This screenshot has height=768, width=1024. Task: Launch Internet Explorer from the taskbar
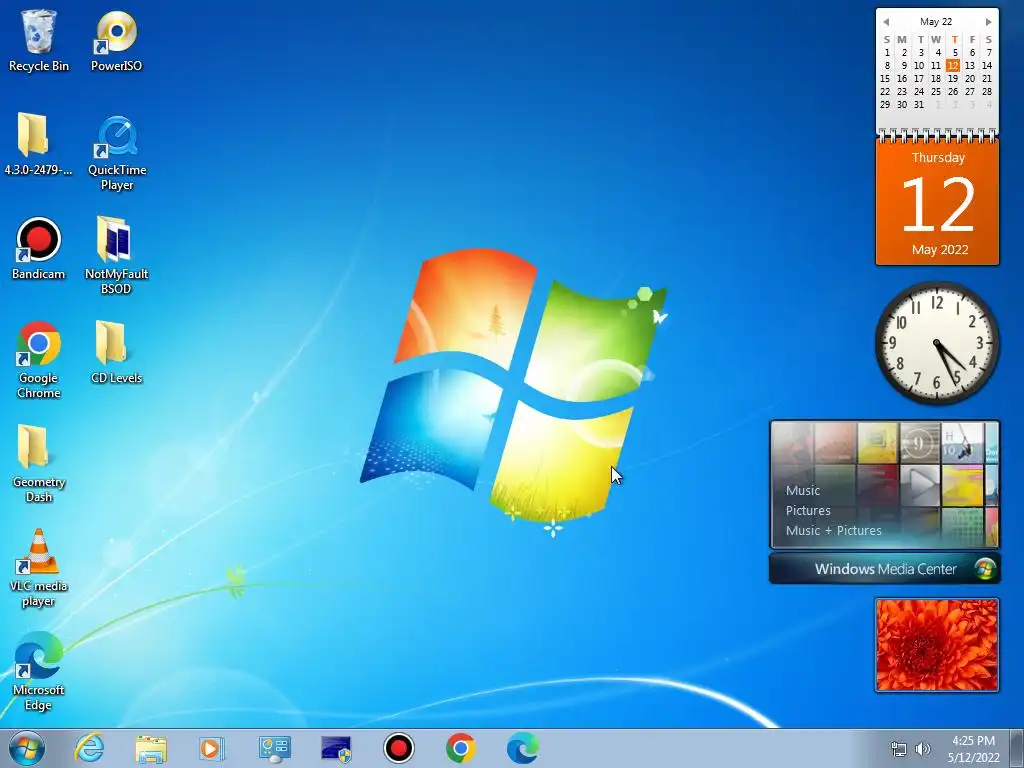point(89,748)
